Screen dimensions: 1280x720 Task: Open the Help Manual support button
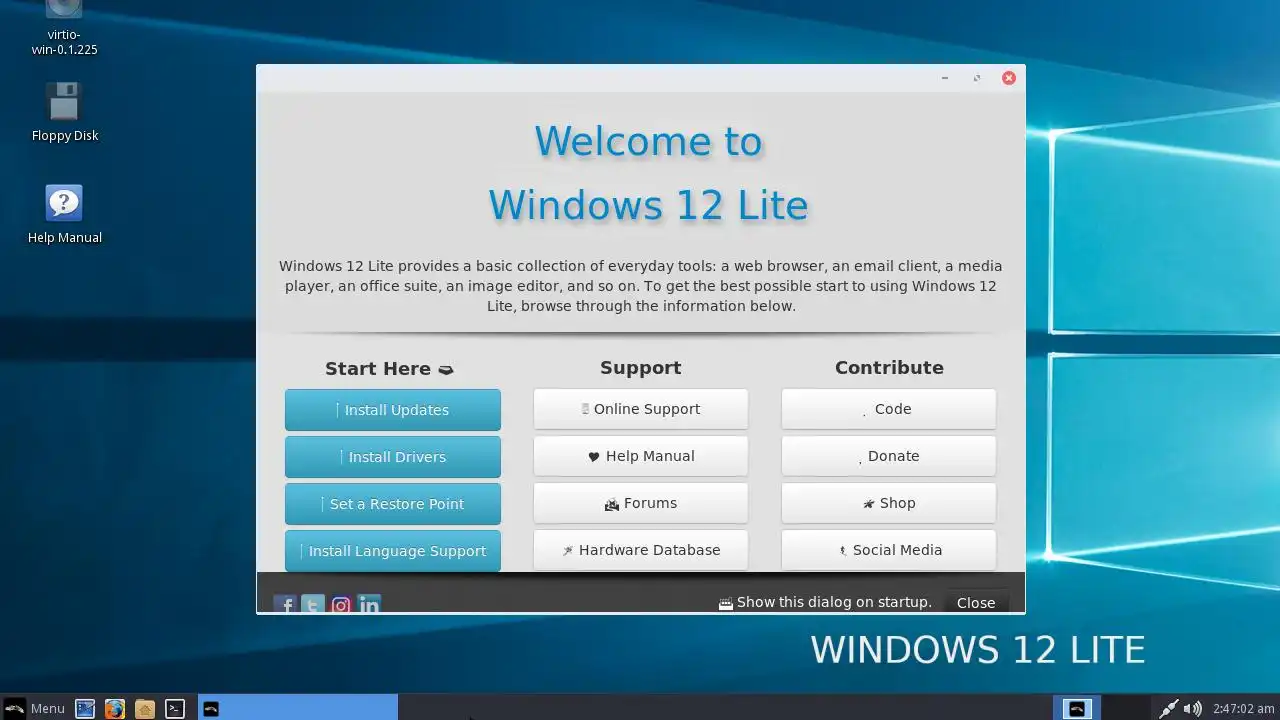tap(641, 456)
